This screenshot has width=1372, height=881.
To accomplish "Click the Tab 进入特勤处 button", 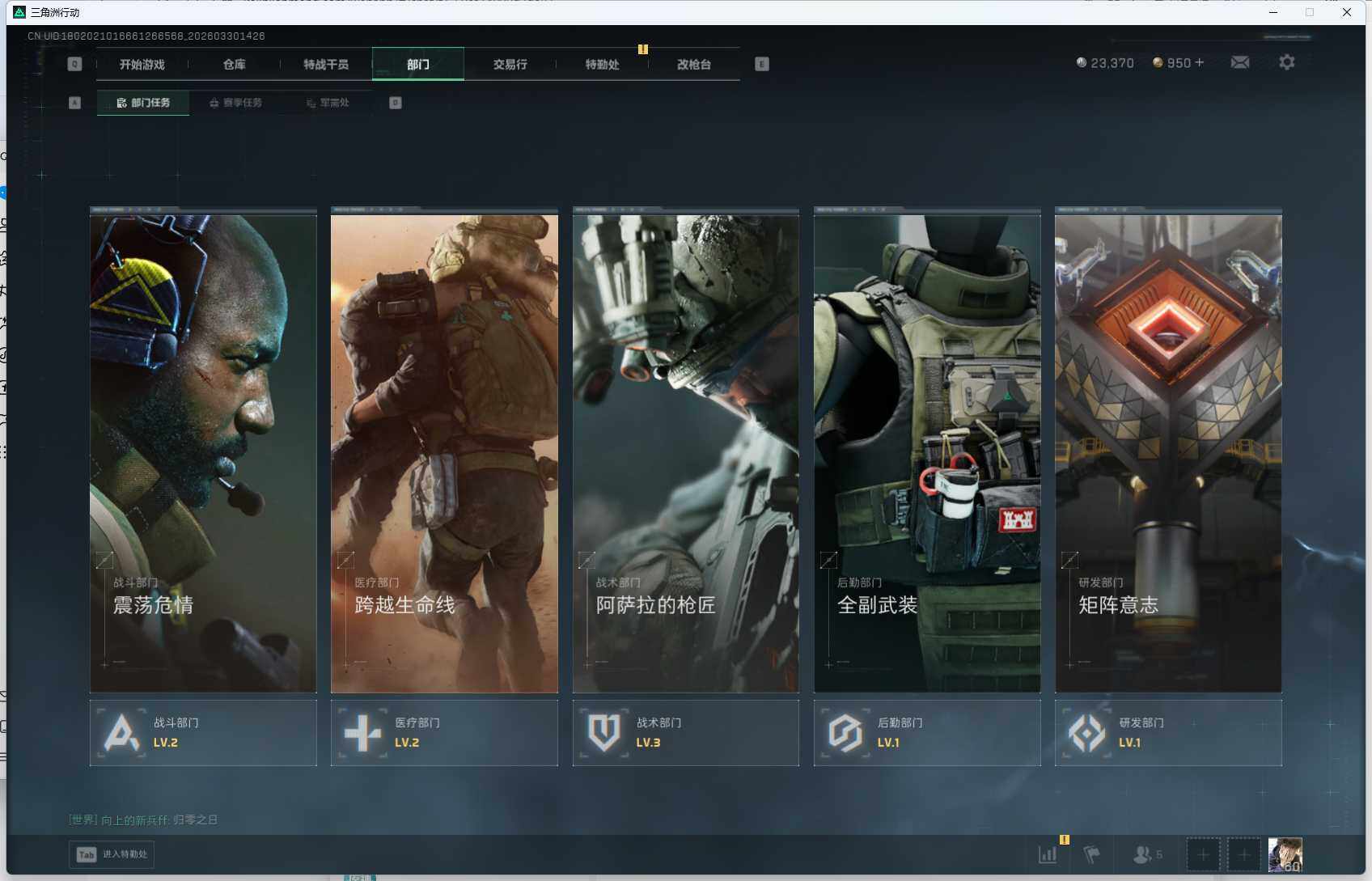I will point(112,854).
